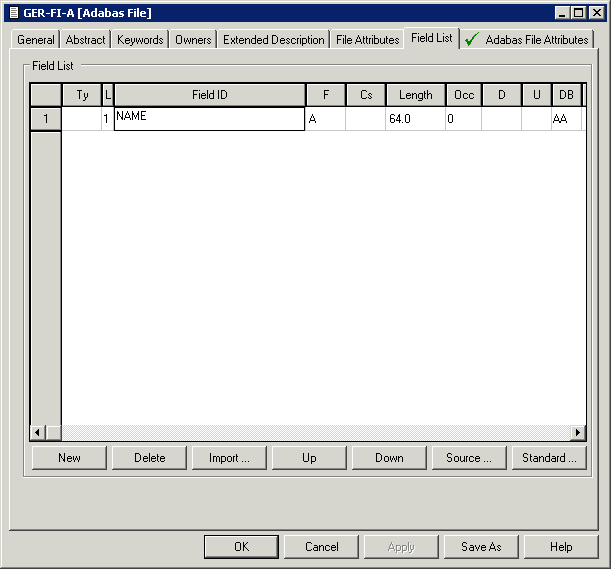
Task: Open the Abstract tab
Action: pyautogui.click(x=86, y=40)
